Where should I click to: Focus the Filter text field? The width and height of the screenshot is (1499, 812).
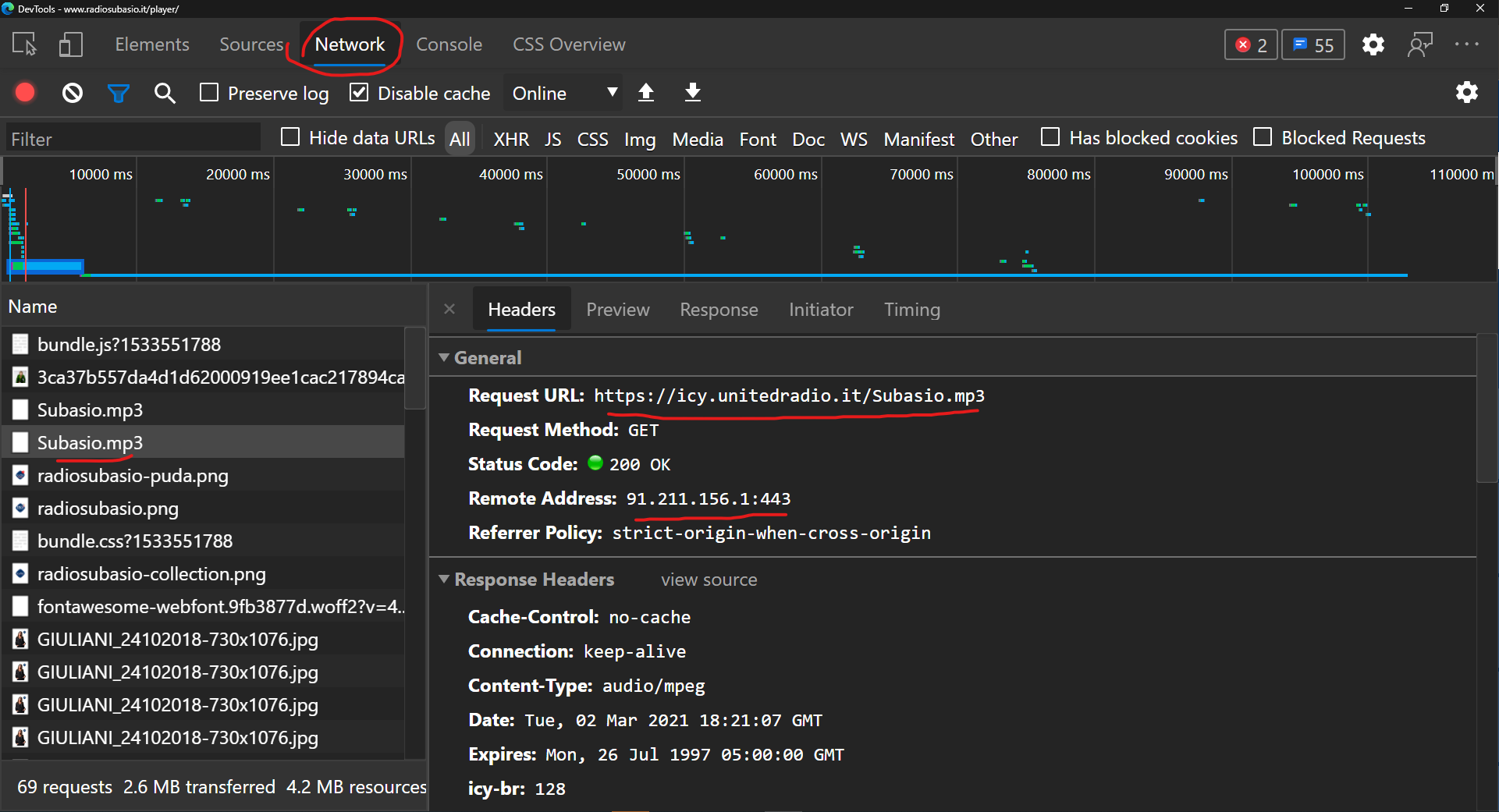click(133, 139)
